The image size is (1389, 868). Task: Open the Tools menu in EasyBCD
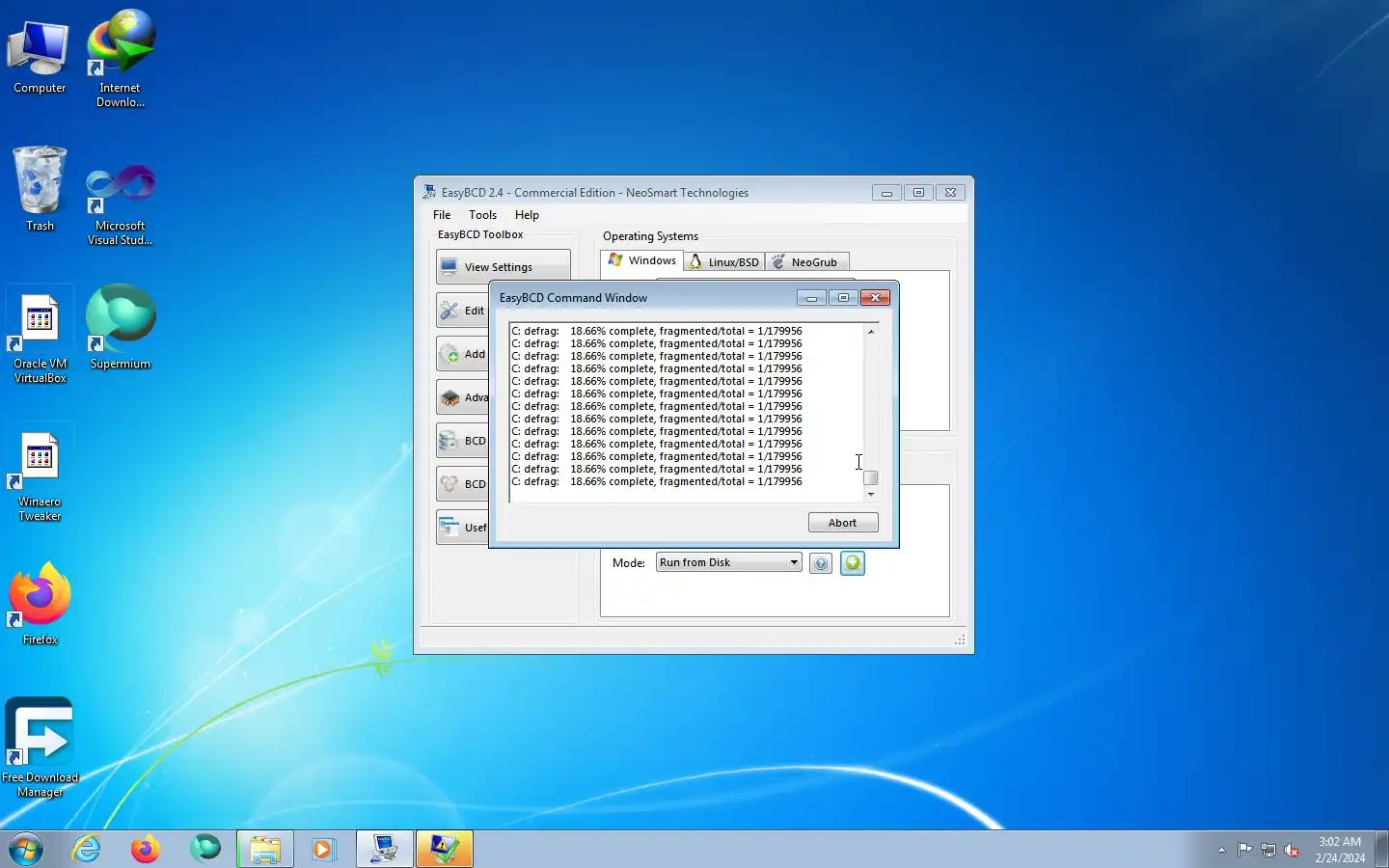(482, 215)
